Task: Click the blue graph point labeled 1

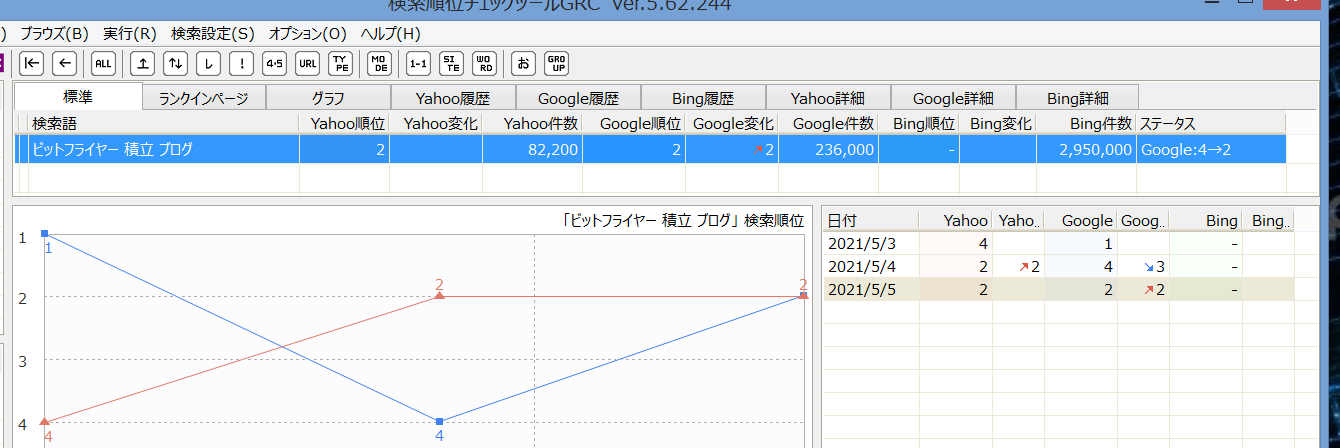Action: click(x=45, y=233)
